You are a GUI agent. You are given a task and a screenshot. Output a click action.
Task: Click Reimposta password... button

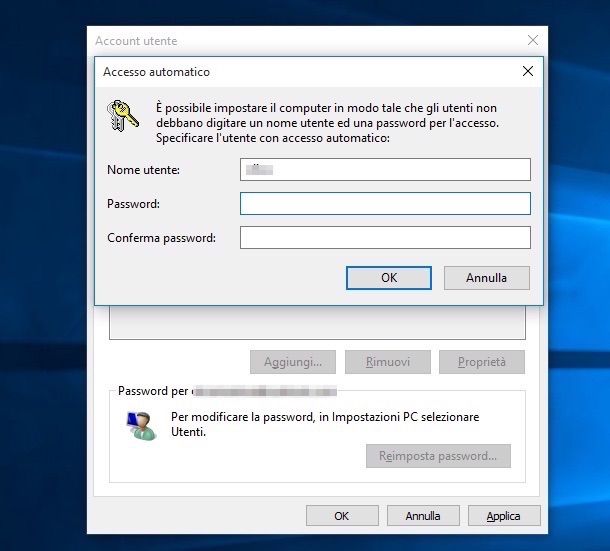coord(438,456)
